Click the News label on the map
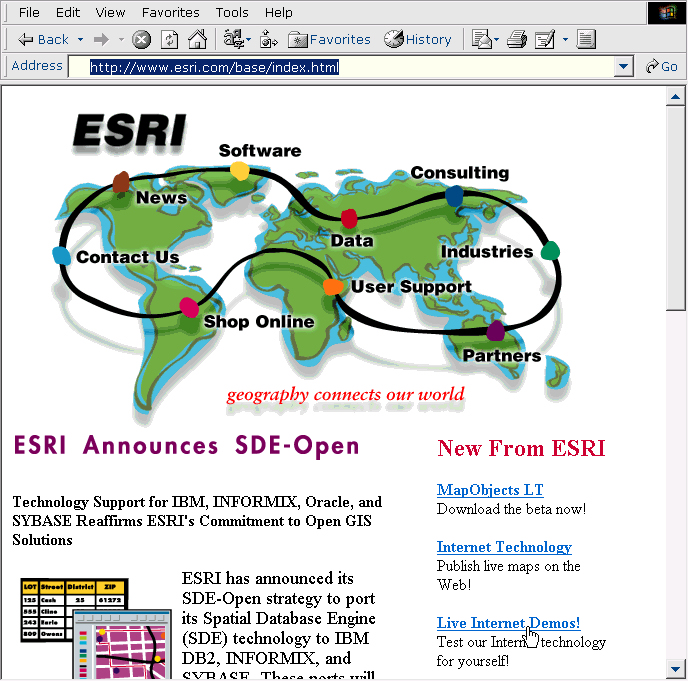Image resolution: width=688 pixels, height=681 pixels. (161, 197)
